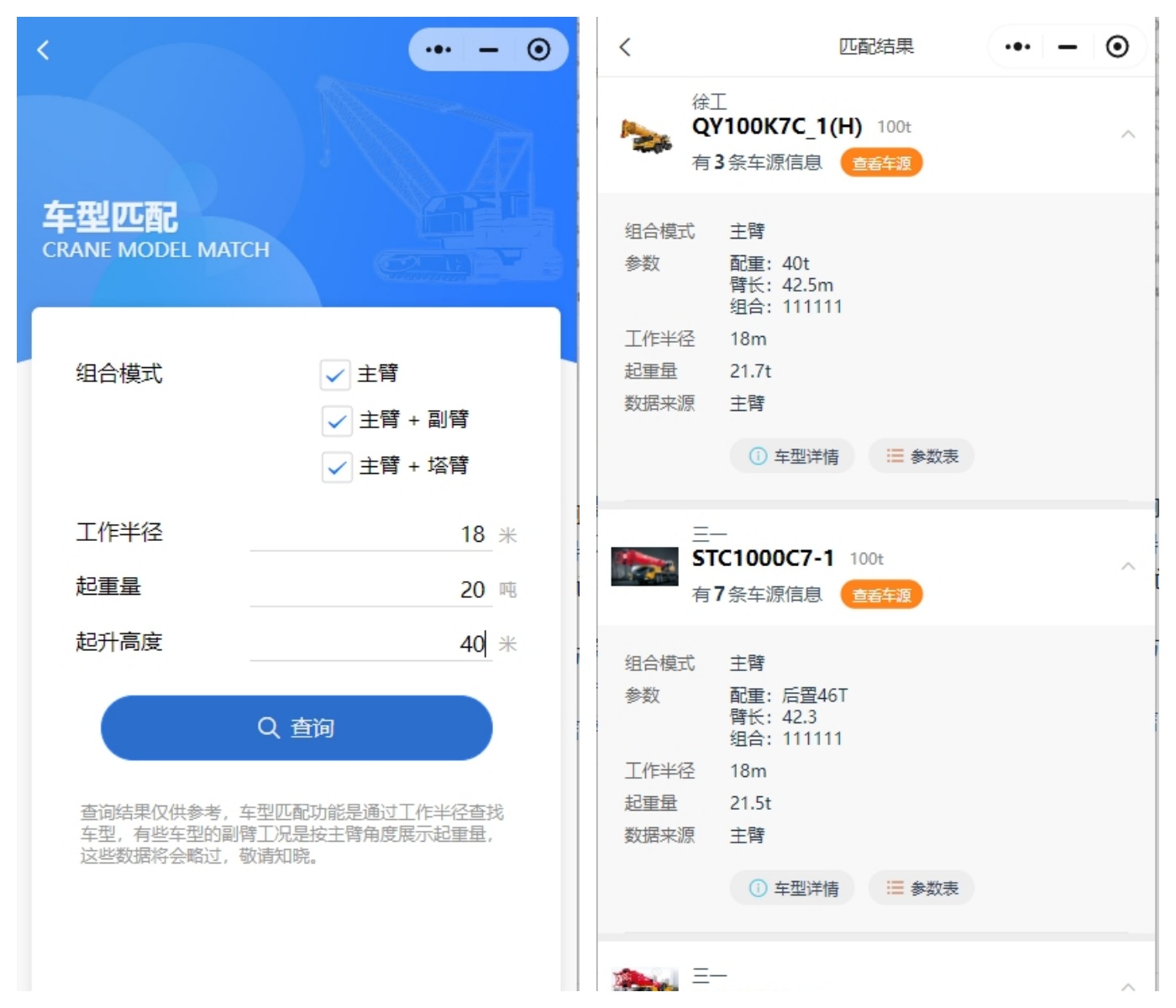1176x1008 pixels.
Task: Click the QY100K7C_1(H) crane thumbnail
Action: click(x=645, y=136)
